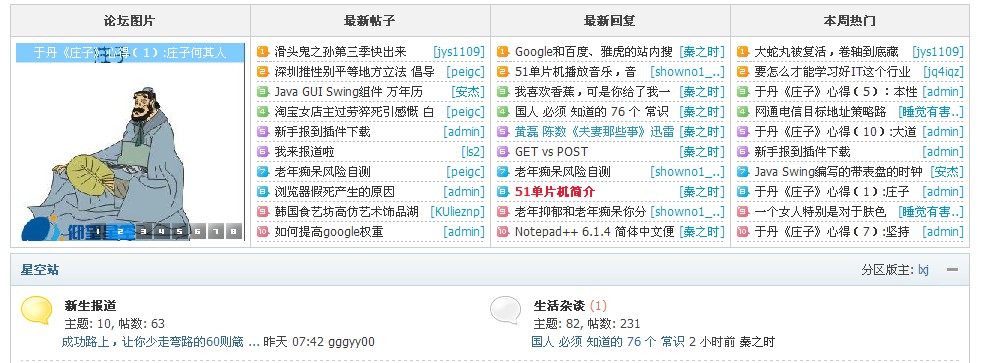Click the rank 10 icon beside Notepad++ 6.1.4

pyautogui.click(x=503, y=232)
